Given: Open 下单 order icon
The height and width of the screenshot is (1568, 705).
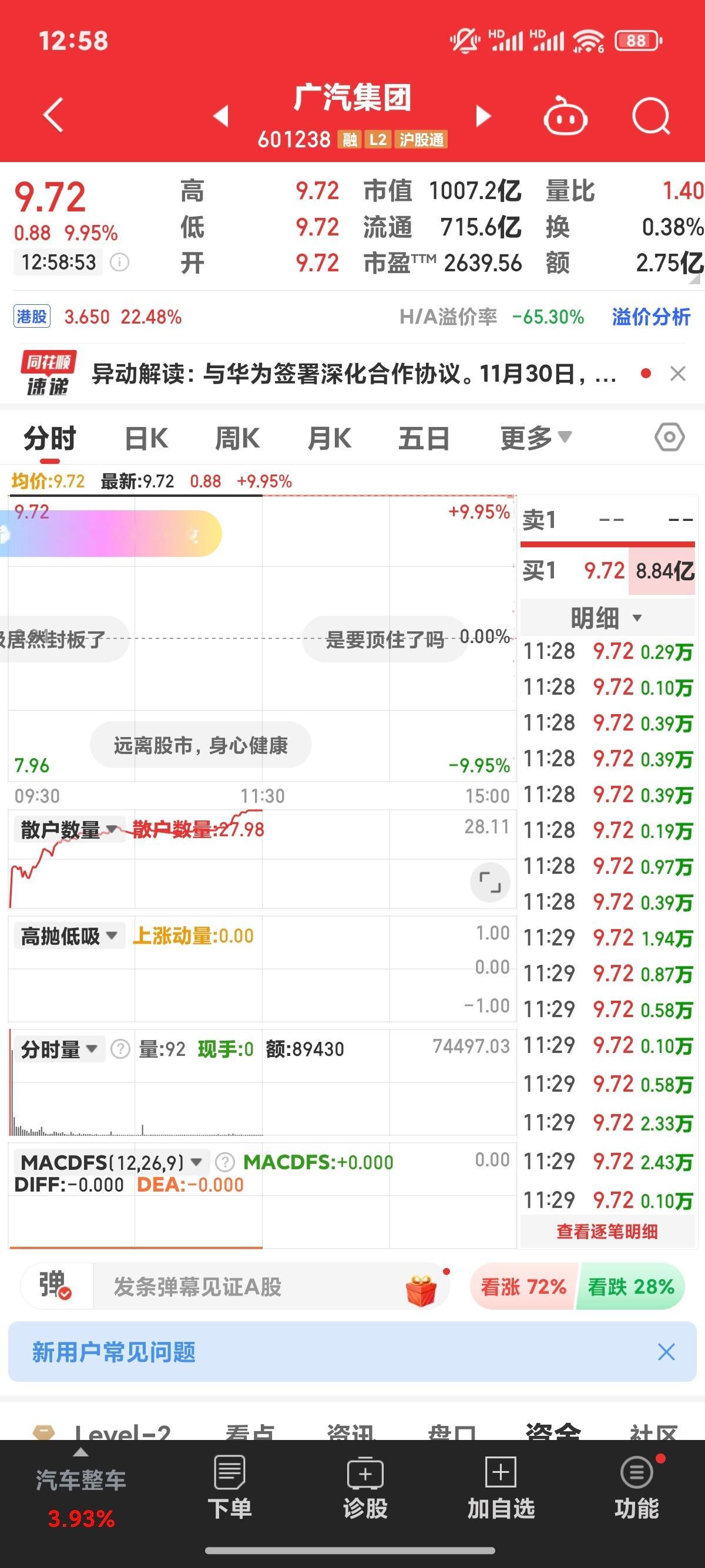Looking at the screenshot, I should 230,1487.
